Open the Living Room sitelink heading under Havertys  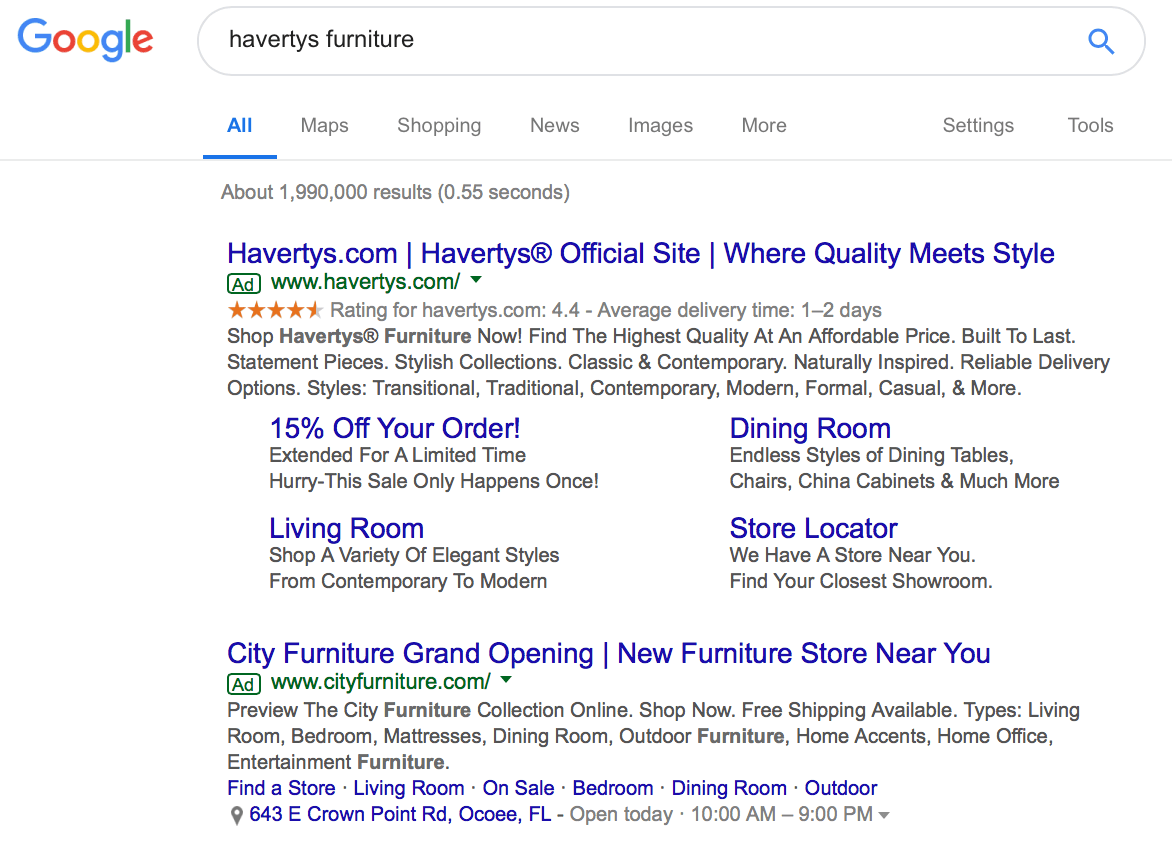[346, 529]
